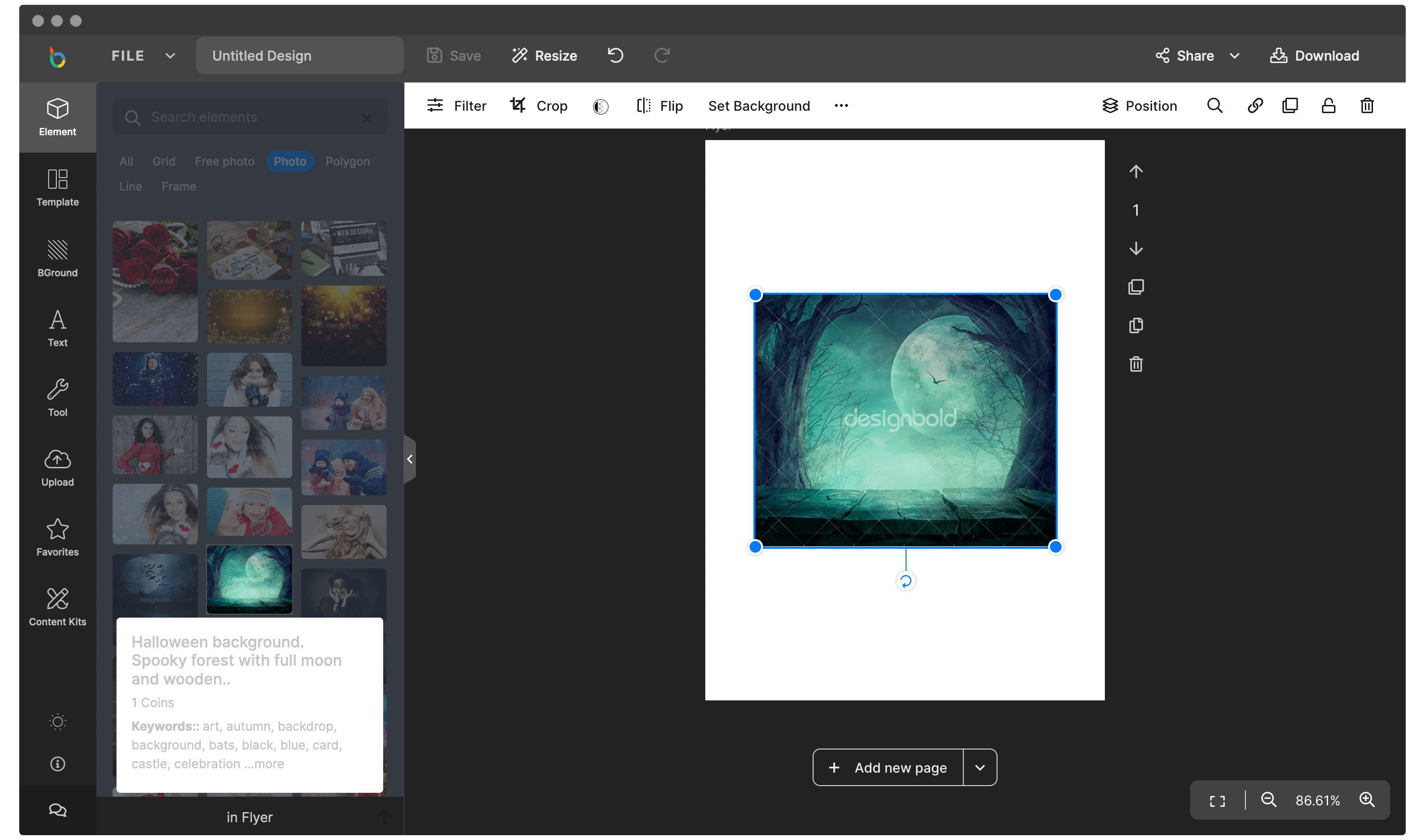Image resolution: width=1425 pixels, height=840 pixels.
Task: Select the Photo tab
Action: coord(290,161)
